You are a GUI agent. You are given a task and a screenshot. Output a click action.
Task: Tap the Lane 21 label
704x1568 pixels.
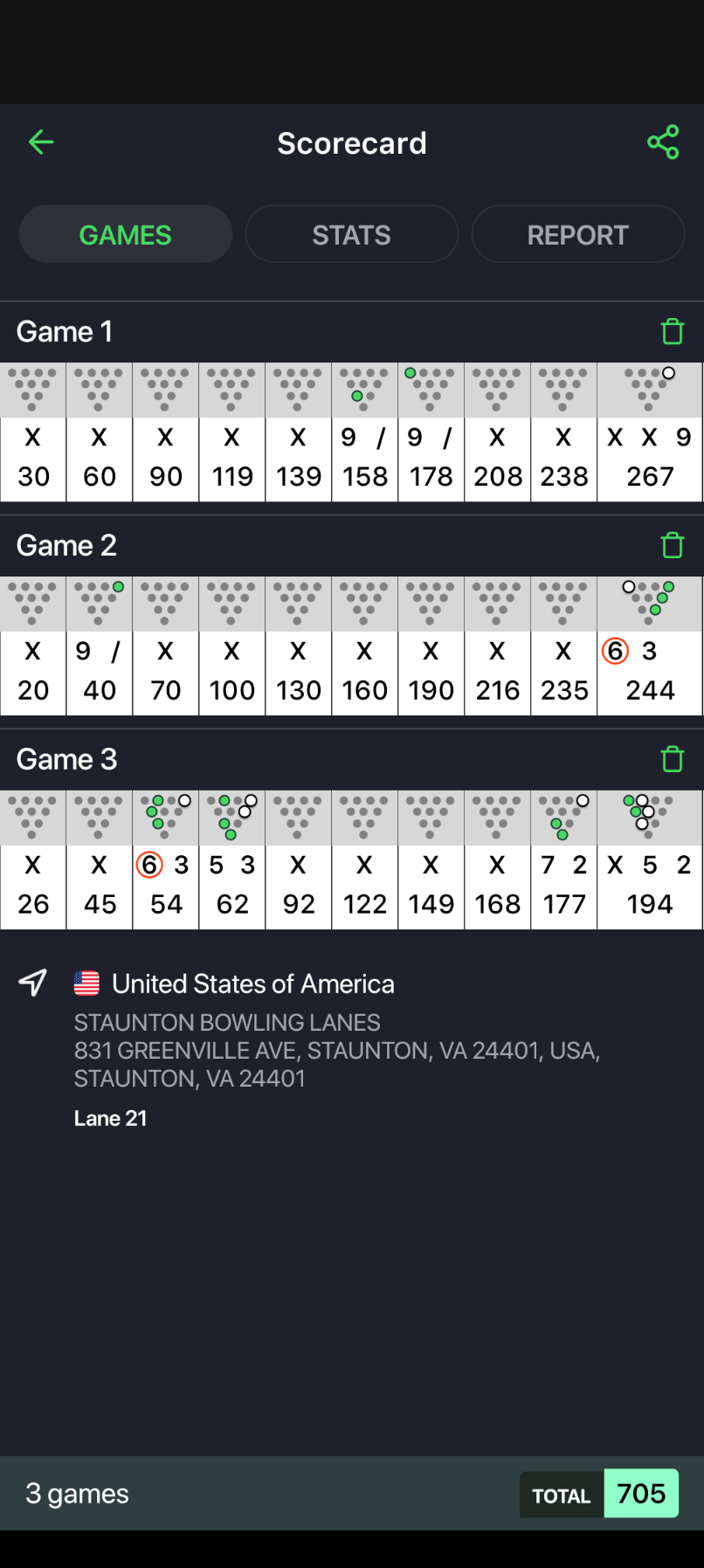click(110, 1118)
